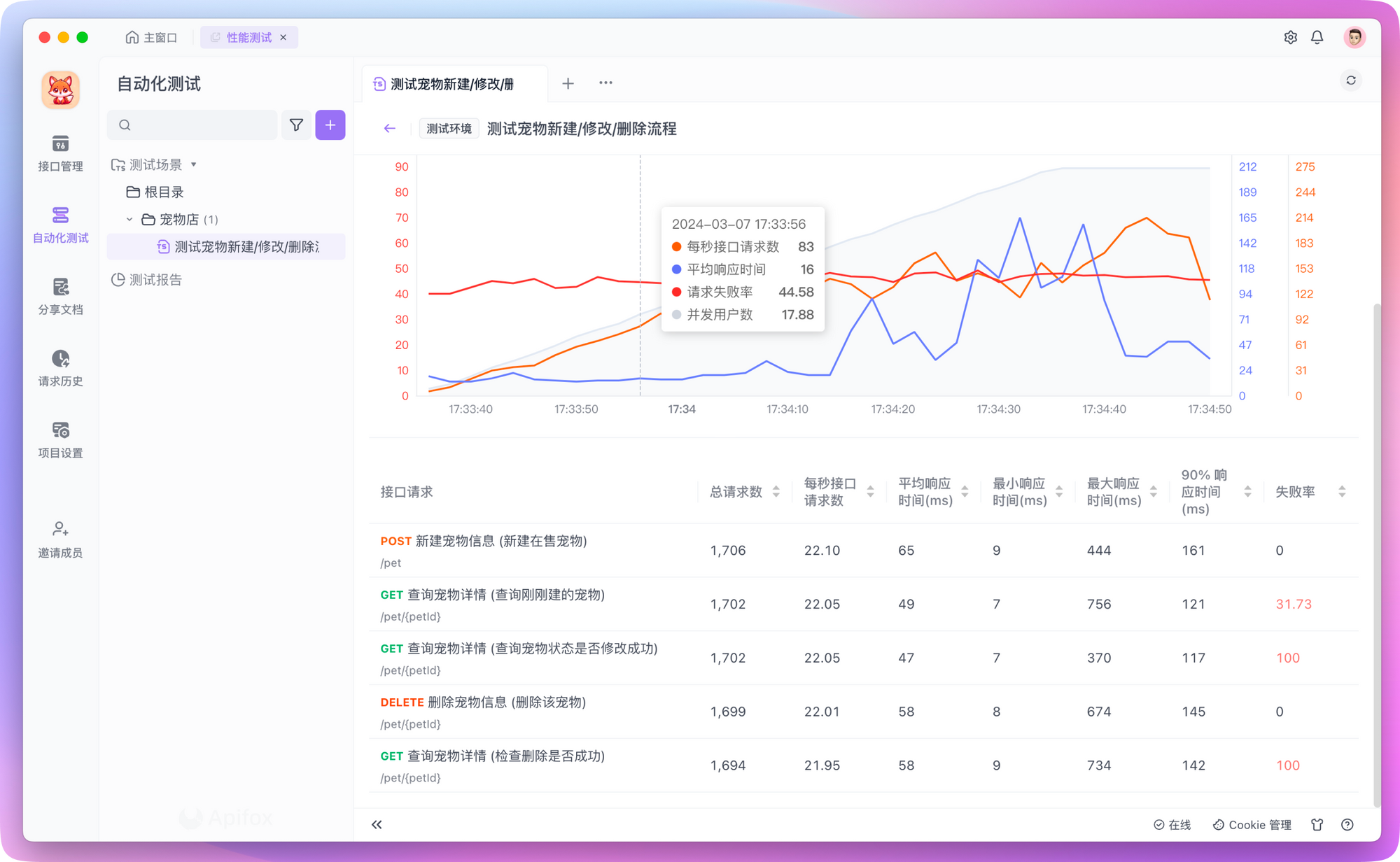Close the 性能测试 tab
The image size is (1400, 862).
283,38
